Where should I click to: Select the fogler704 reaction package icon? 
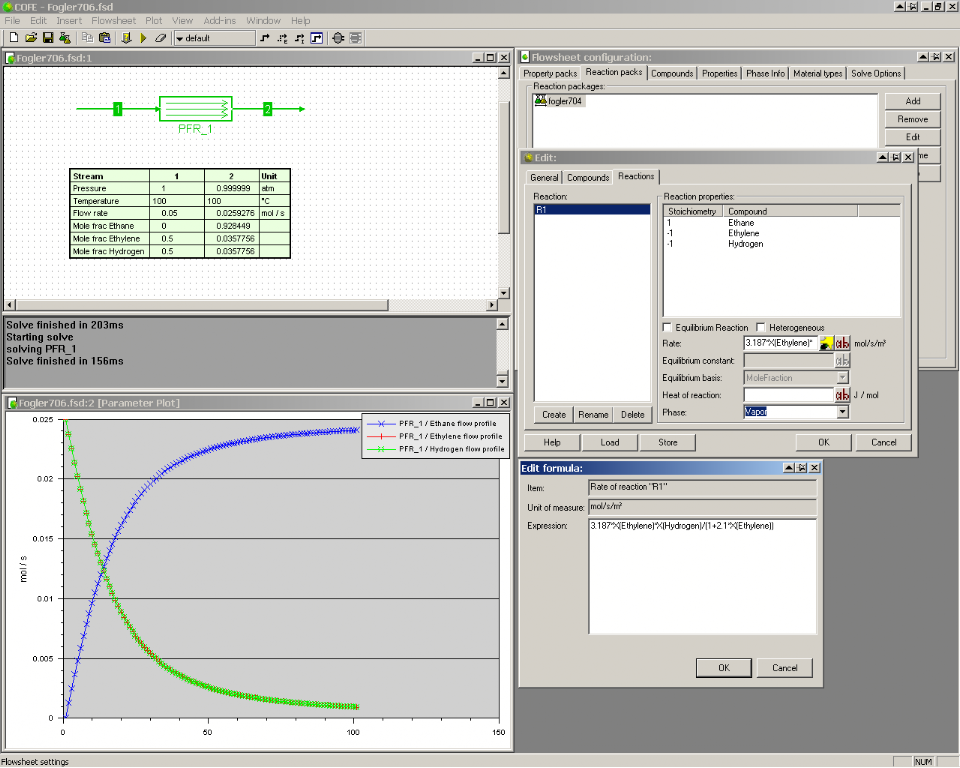coord(541,100)
